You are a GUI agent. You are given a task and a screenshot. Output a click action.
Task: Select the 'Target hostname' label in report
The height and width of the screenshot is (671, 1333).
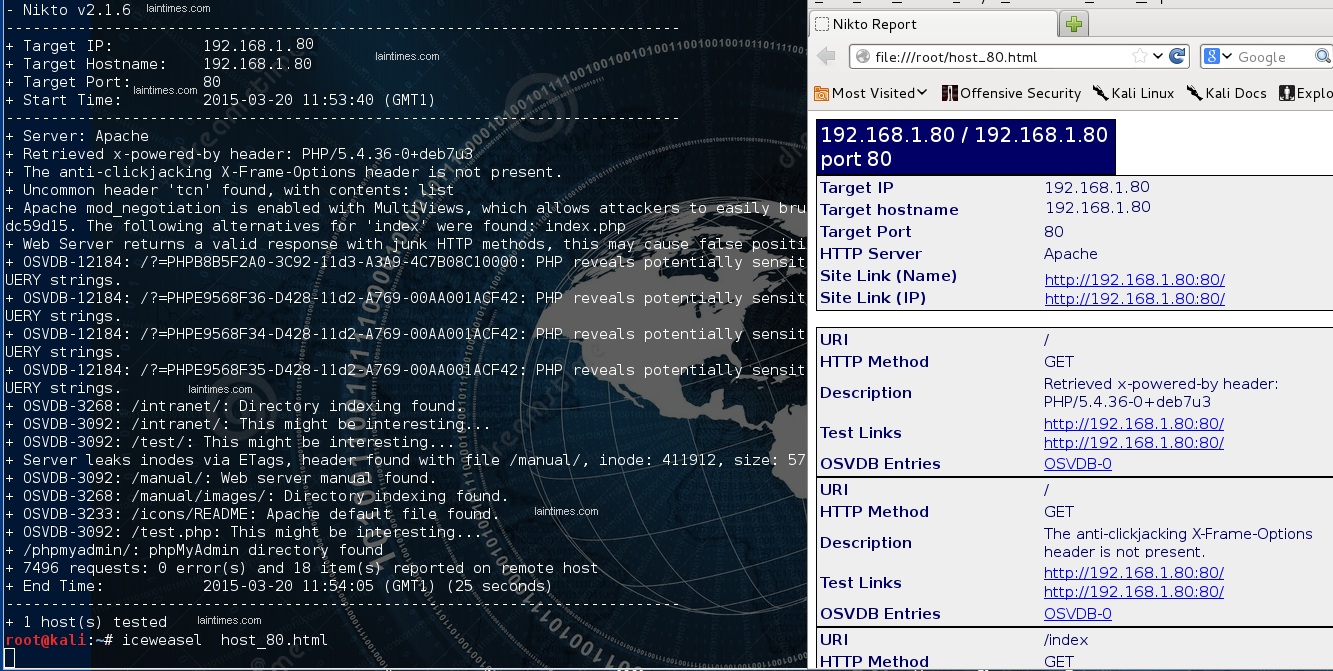[x=889, y=210]
